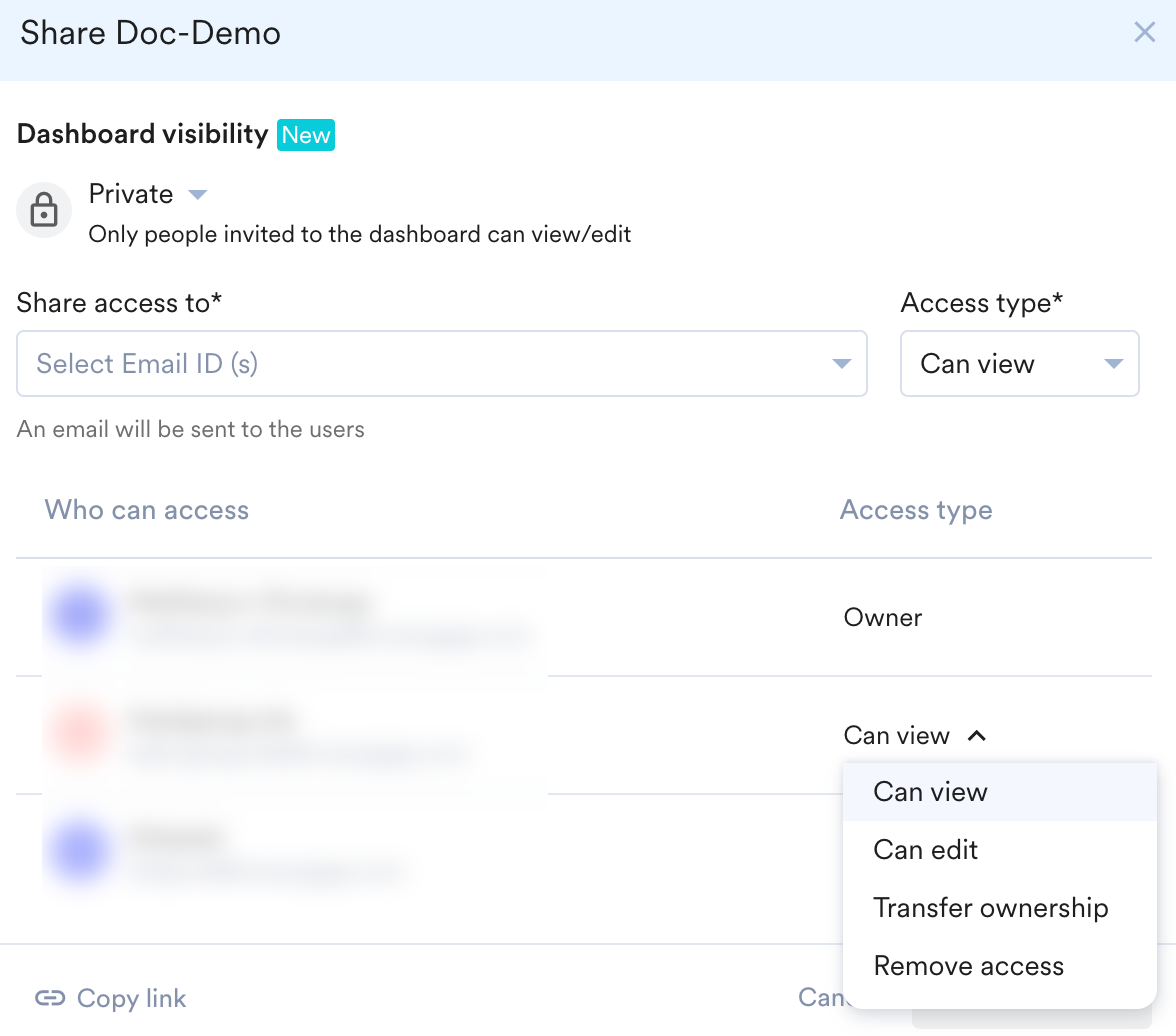Open the Private visibility dropdown arrow
Image resolution: width=1176 pixels, height=1036 pixels.
pos(198,194)
